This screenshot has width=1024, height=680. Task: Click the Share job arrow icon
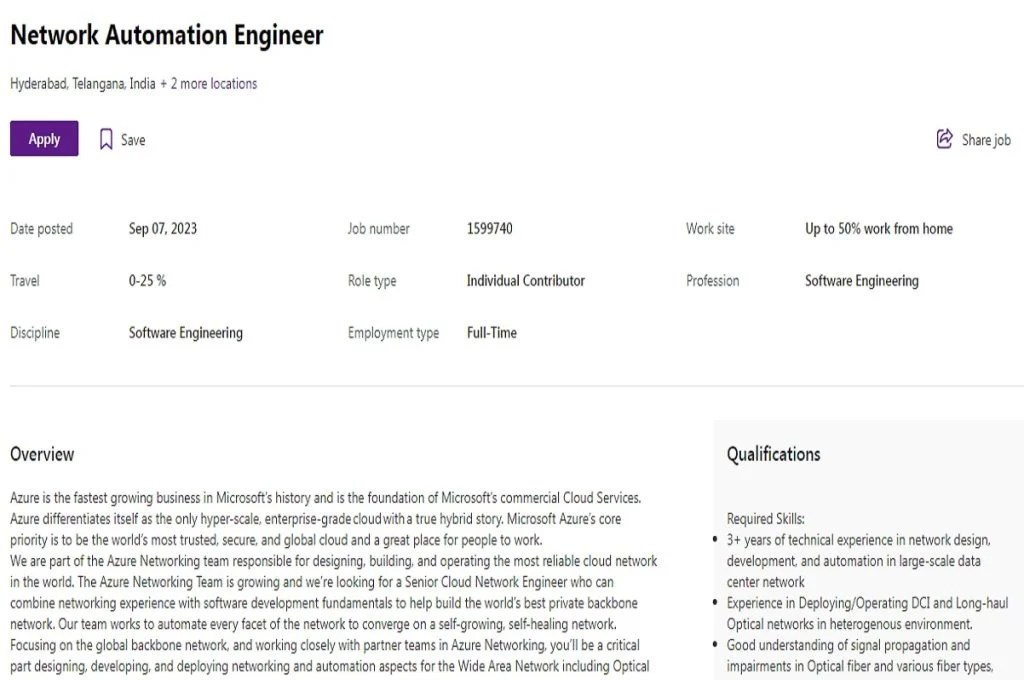(x=944, y=139)
